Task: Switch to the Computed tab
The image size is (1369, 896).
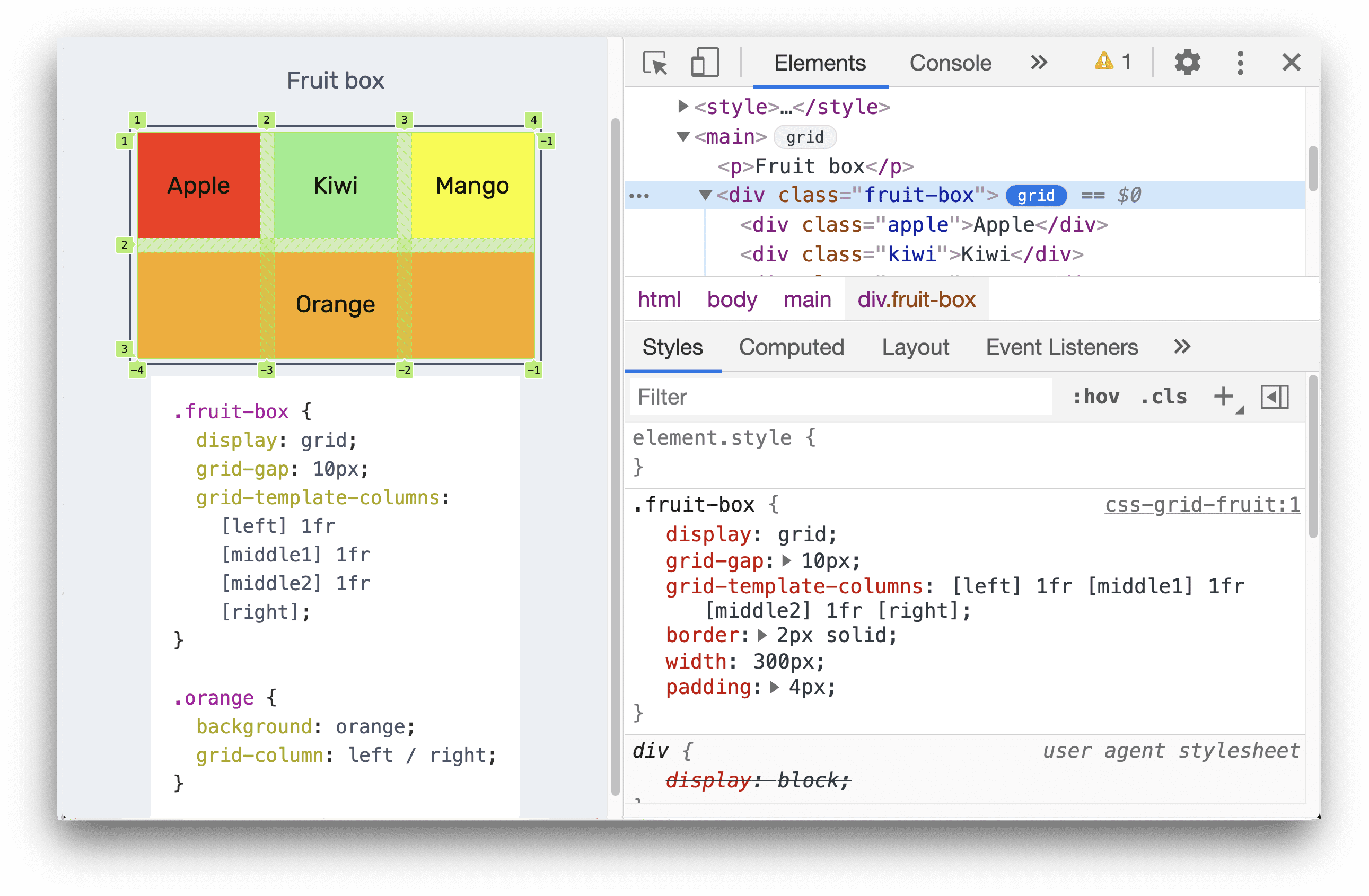Action: click(792, 347)
